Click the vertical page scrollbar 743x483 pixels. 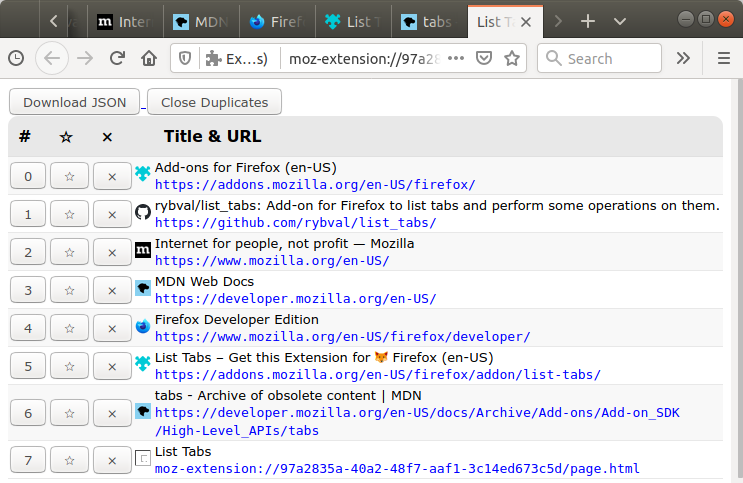(739, 280)
